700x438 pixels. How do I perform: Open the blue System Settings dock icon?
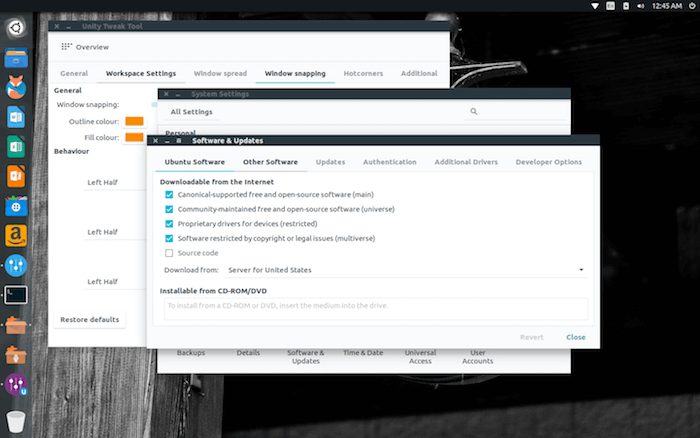click(x=16, y=265)
